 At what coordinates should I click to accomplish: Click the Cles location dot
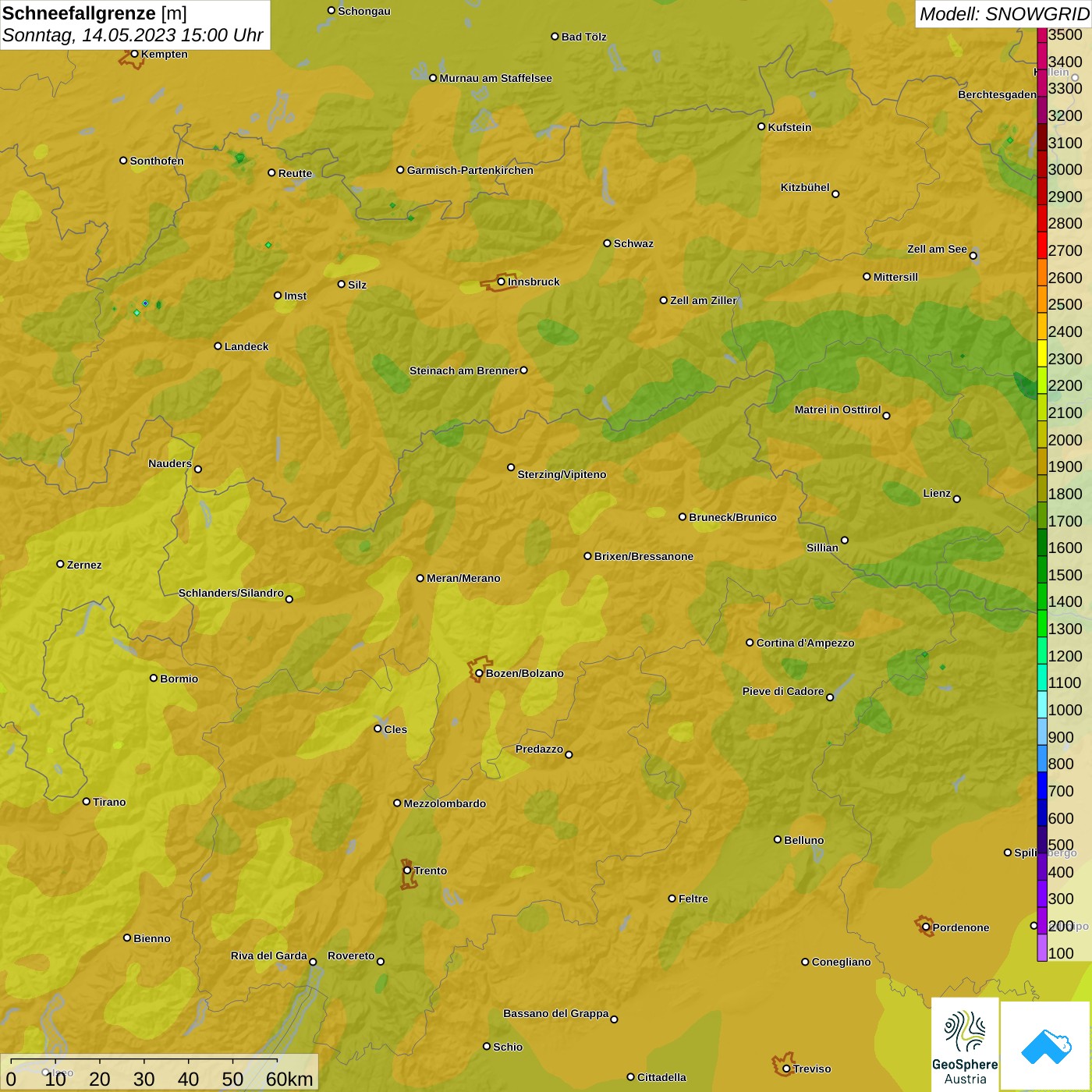pyautogui.click(x=378, y=729)
